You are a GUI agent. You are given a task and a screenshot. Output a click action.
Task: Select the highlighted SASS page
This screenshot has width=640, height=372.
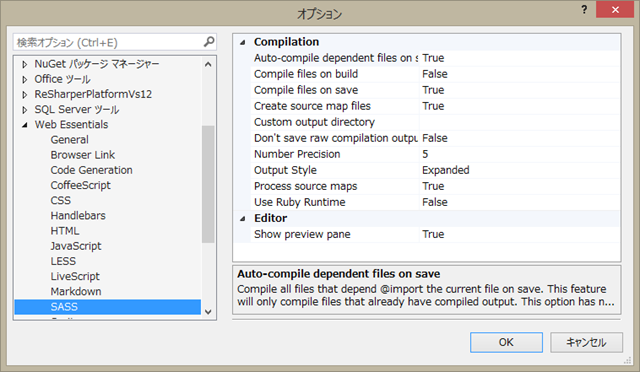tap(108, 307)
